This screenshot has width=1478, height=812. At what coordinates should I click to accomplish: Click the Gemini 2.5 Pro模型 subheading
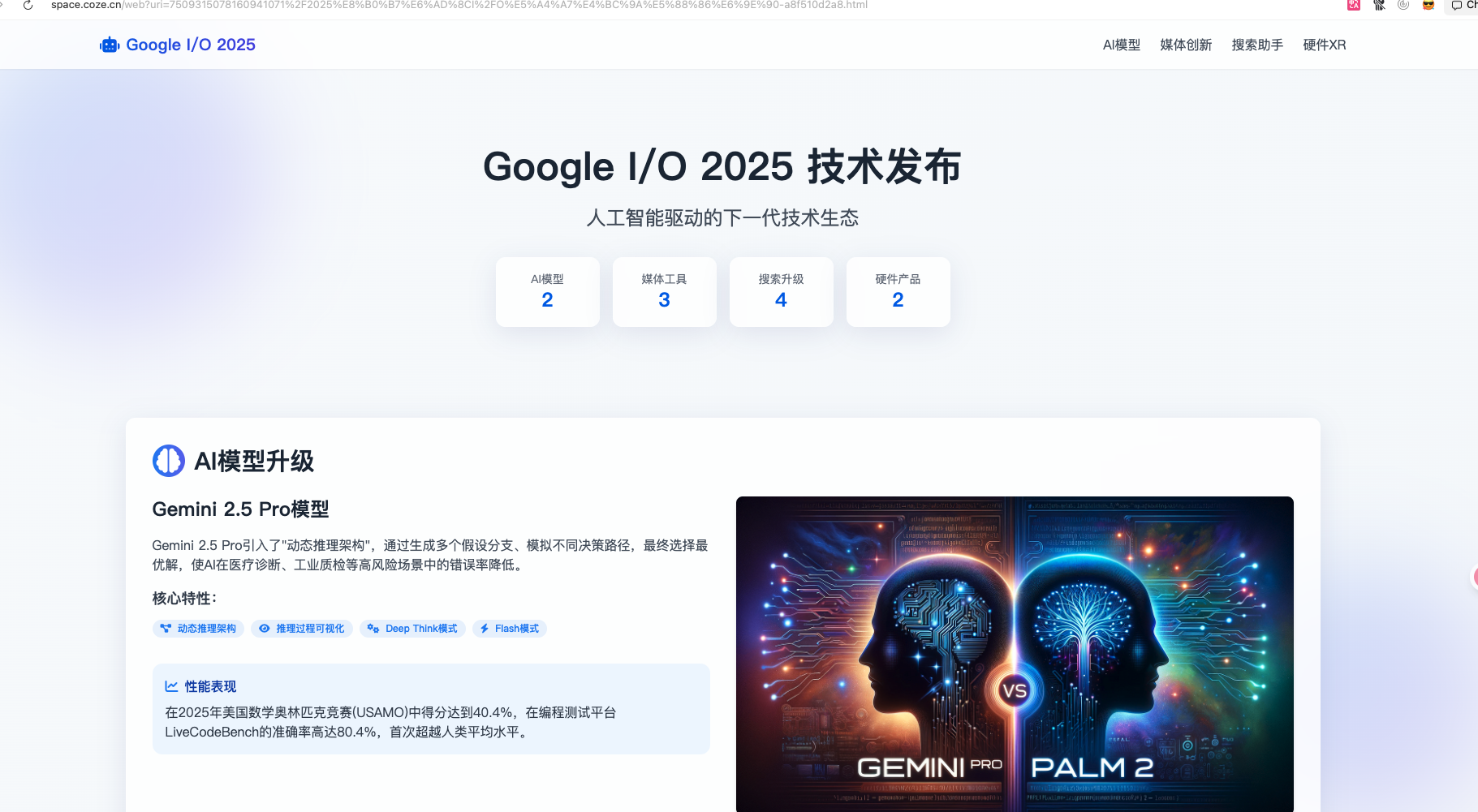[240, 509]
